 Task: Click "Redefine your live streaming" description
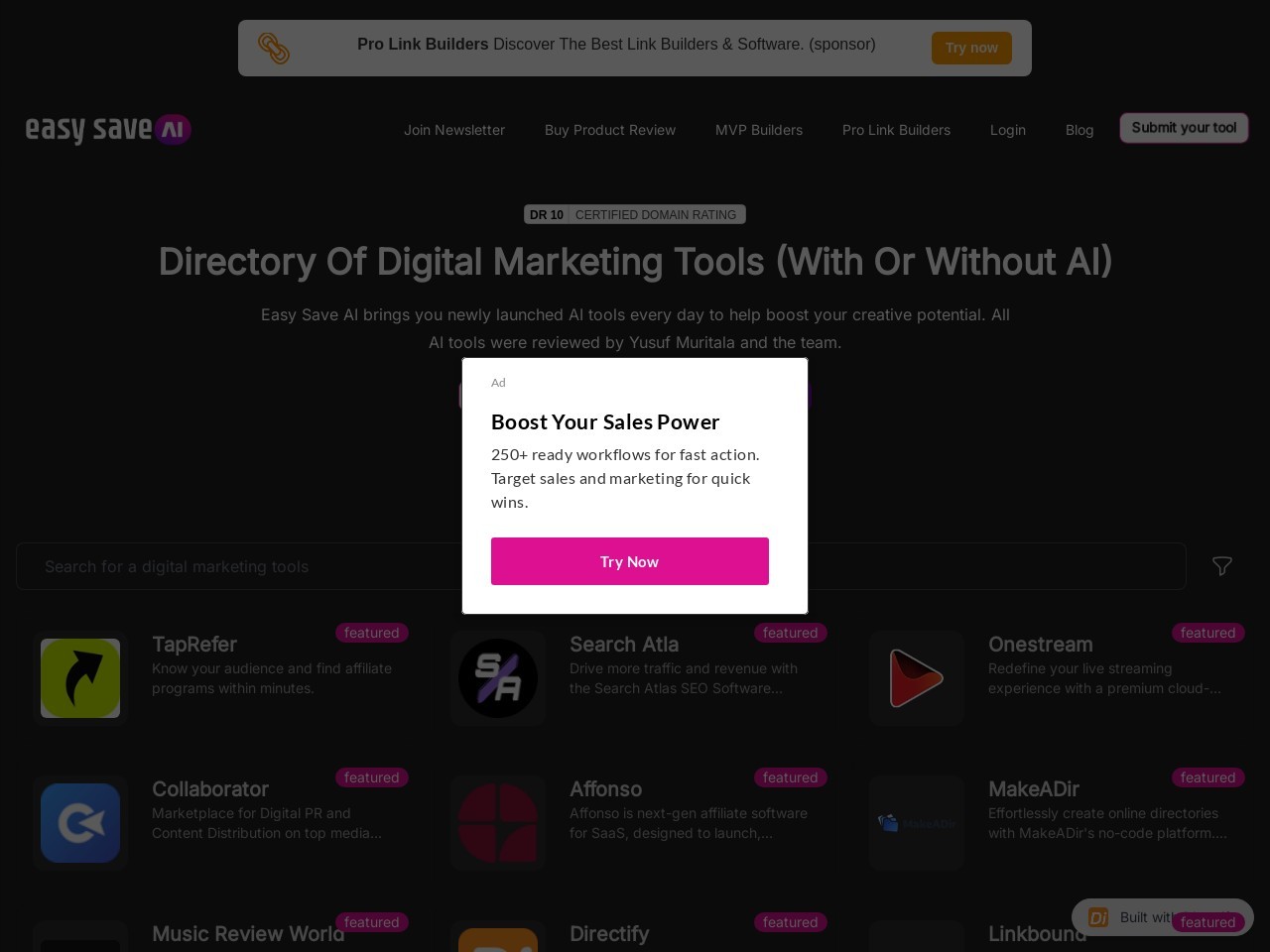click(x=1104, y=678)
